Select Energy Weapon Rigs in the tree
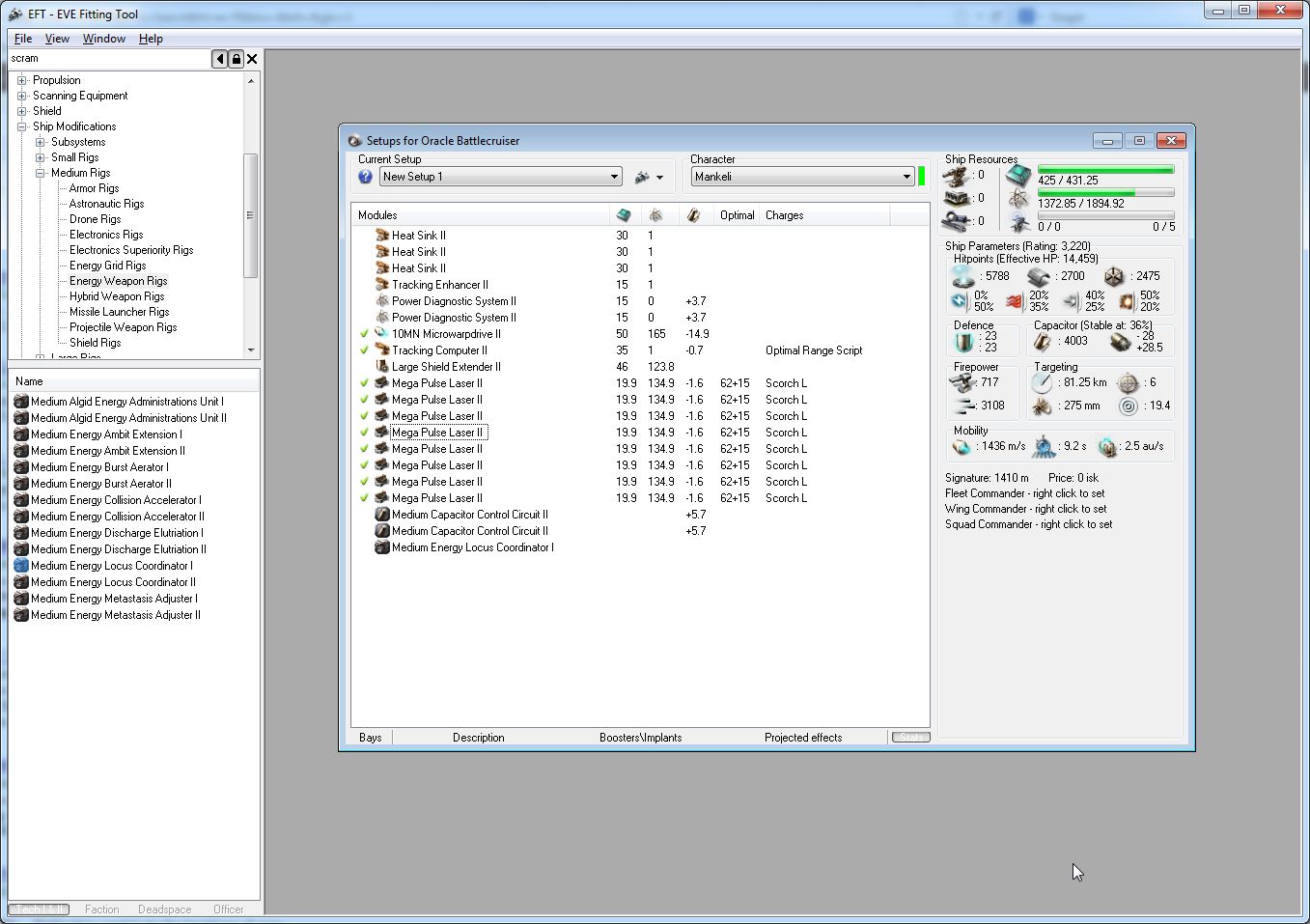Screen dimensions: 1310x924 [x=118, y=281]
